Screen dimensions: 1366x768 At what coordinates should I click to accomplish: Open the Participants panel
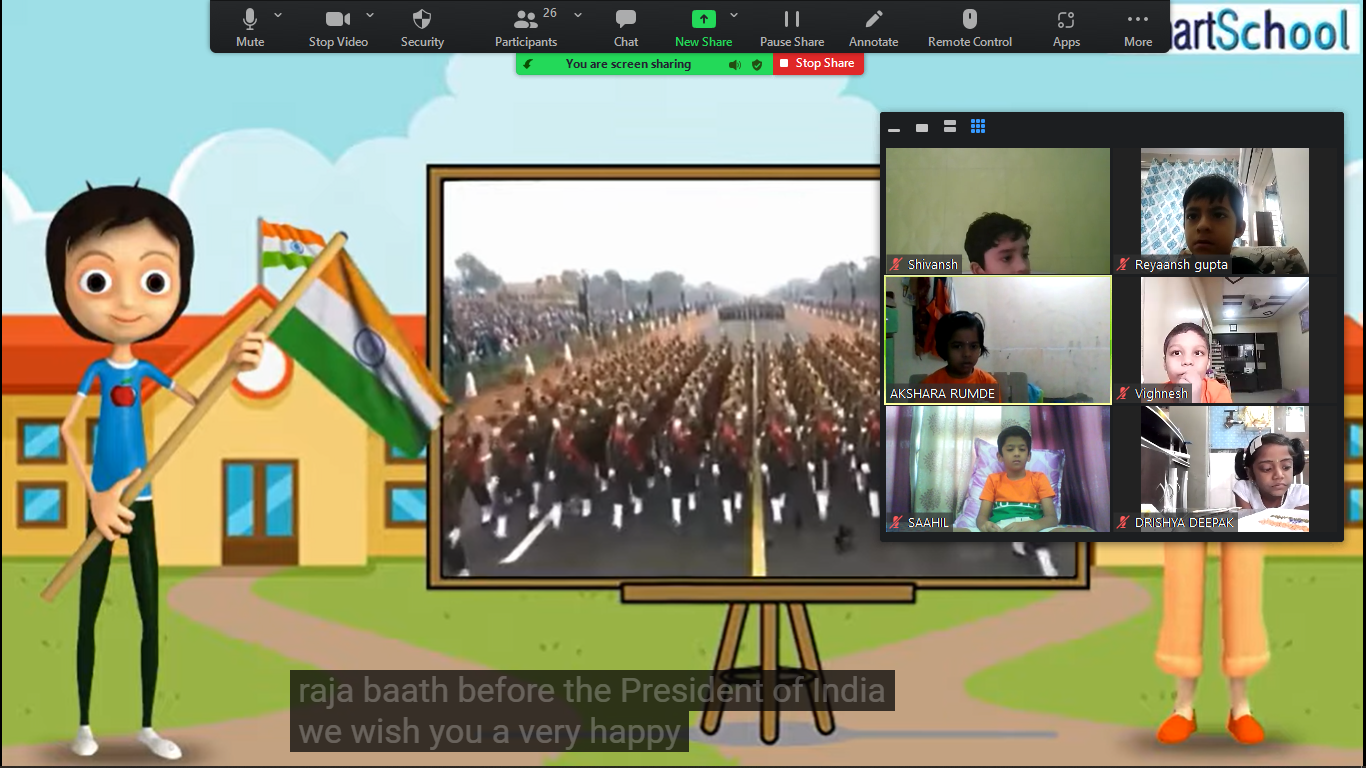click(x=526, y=27)
